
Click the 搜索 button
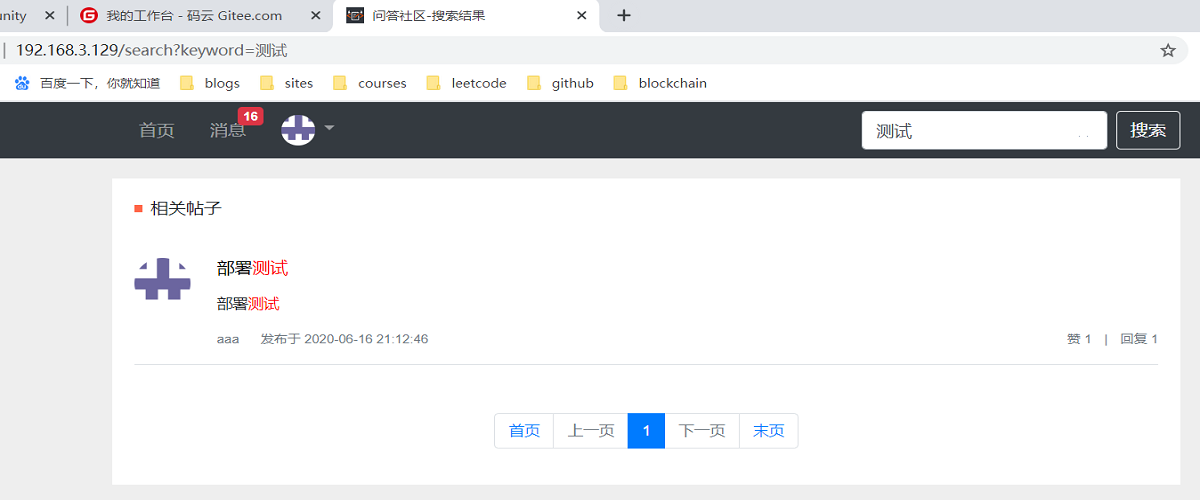[x=1147, y=130]
